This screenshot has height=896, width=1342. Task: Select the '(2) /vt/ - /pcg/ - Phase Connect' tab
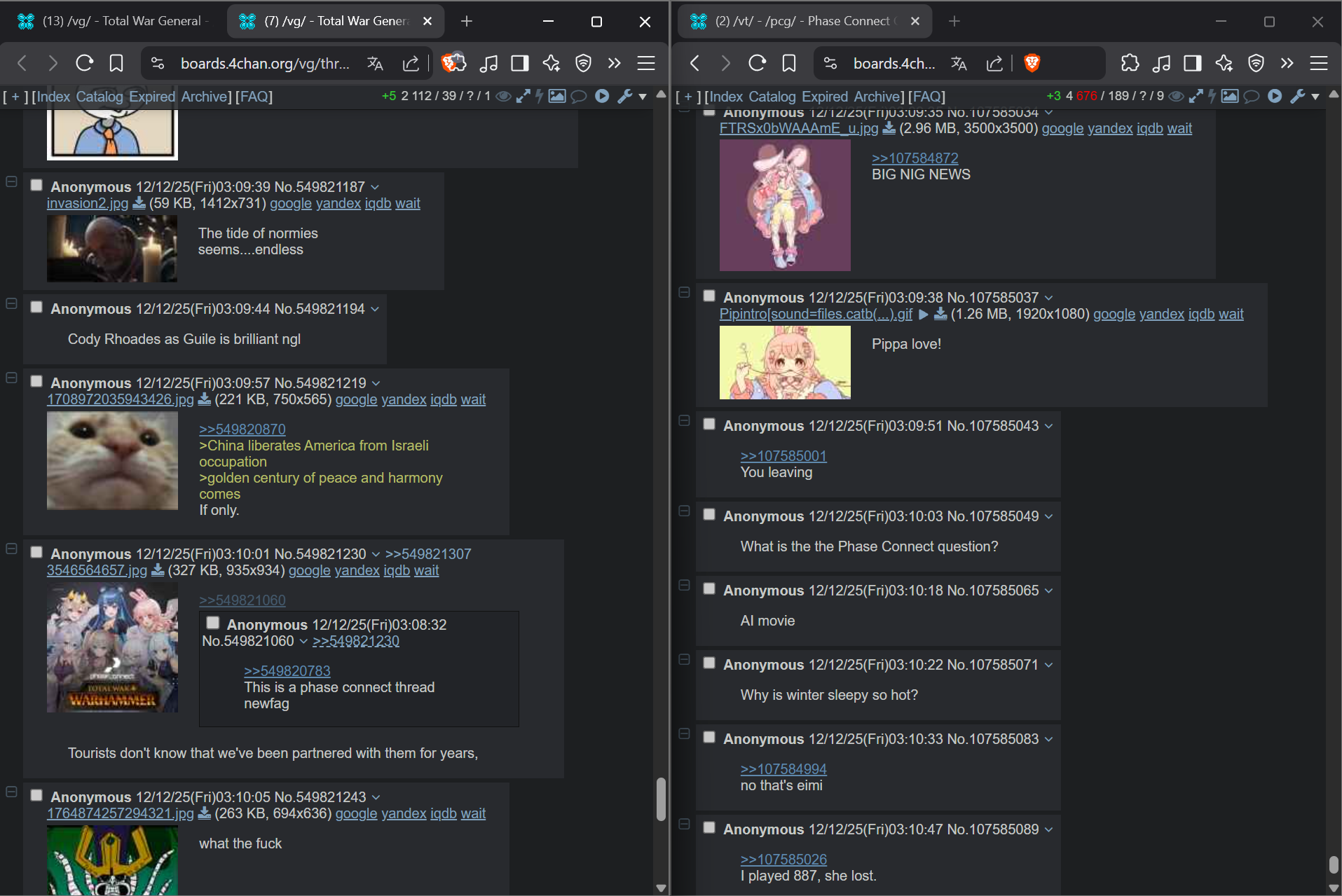(x=805, y=21)
